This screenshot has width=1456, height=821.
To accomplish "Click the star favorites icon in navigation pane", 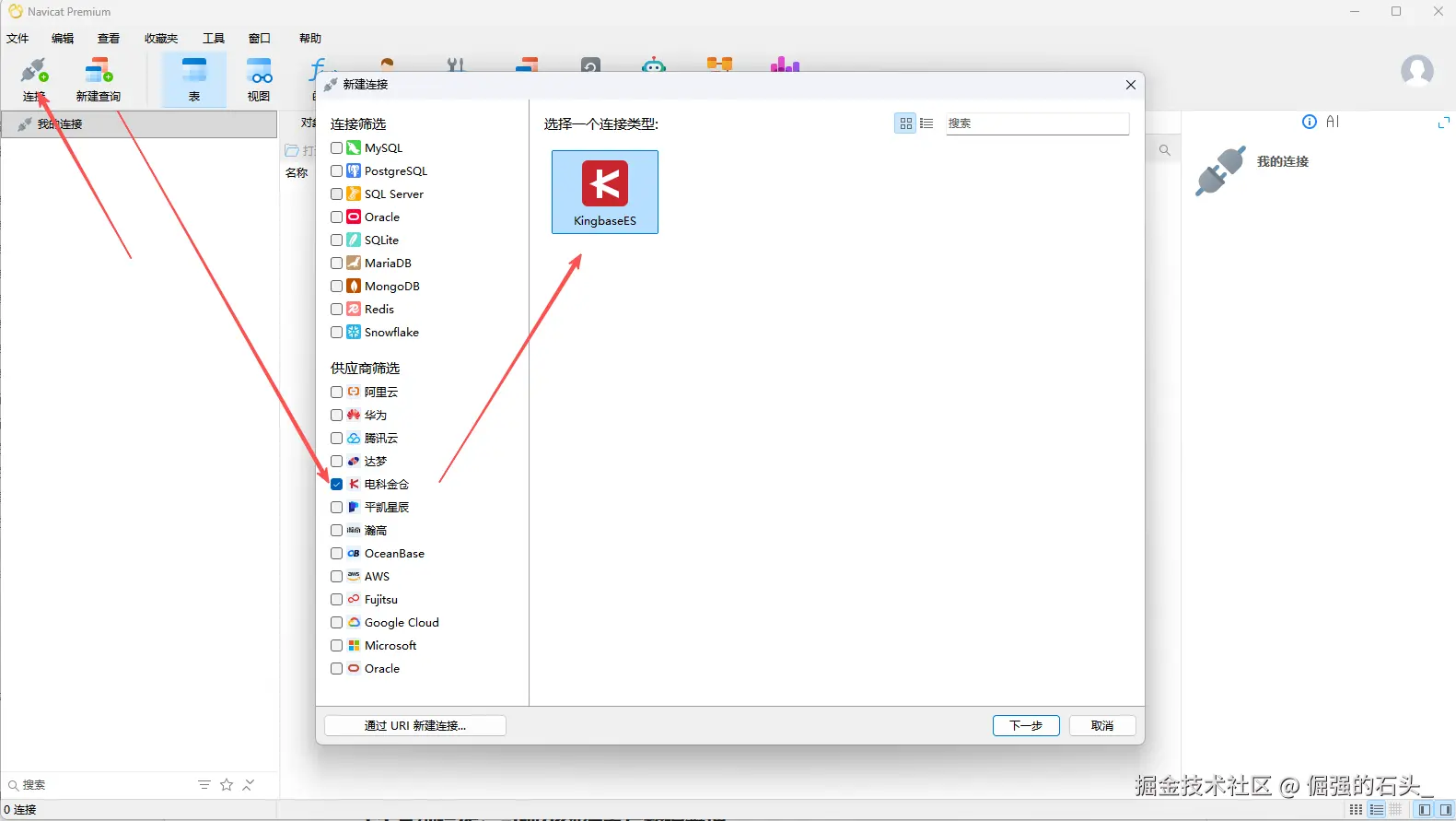I will click(227, 785).
